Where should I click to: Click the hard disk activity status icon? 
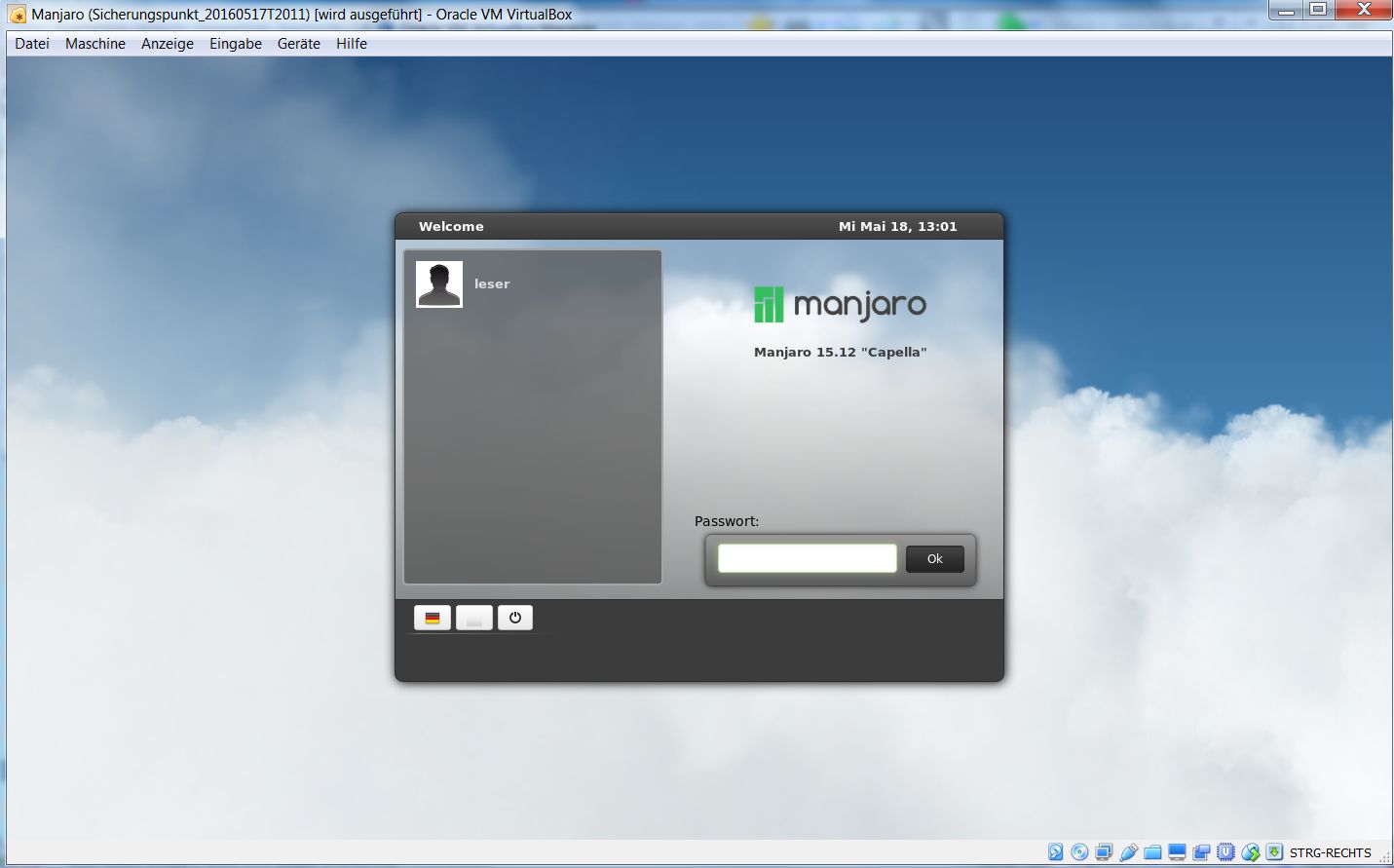tap(1055, 852)
